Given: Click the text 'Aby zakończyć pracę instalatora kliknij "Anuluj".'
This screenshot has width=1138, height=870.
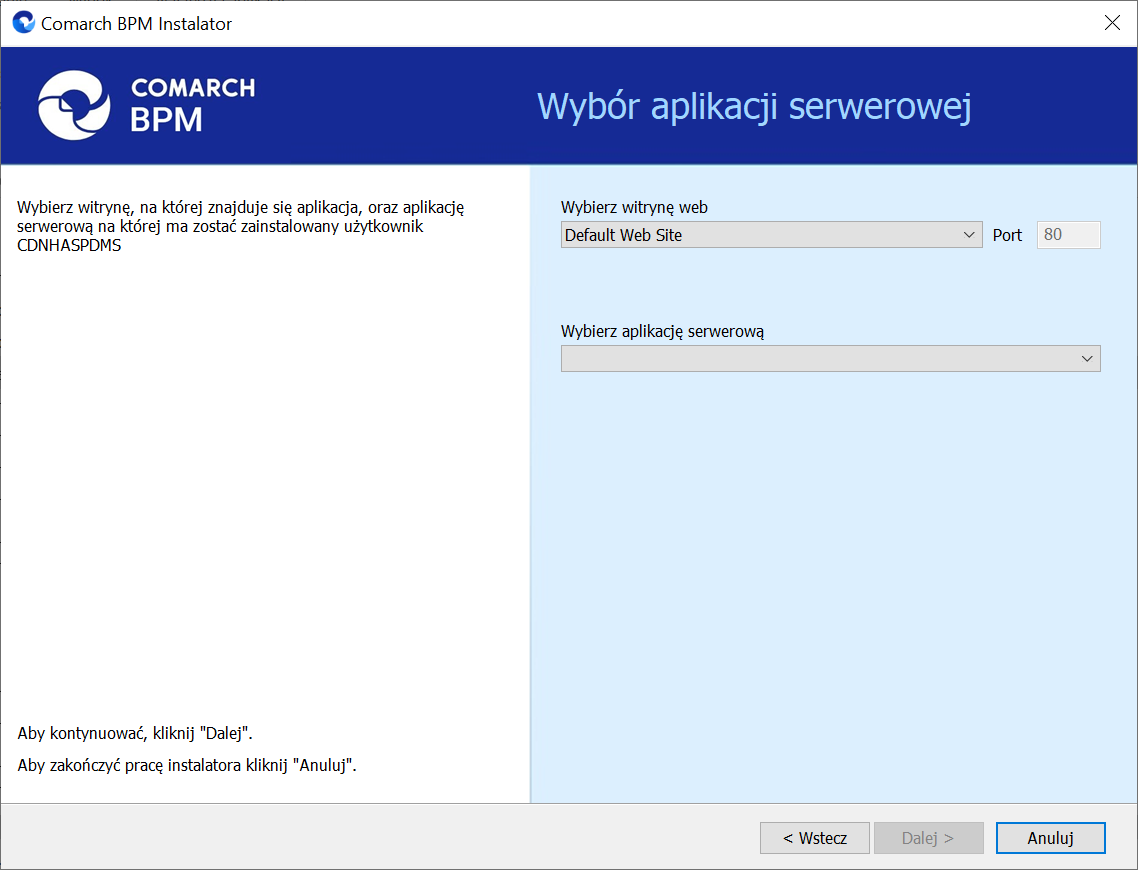Looking at the screenshot, I should pos(187,765).
